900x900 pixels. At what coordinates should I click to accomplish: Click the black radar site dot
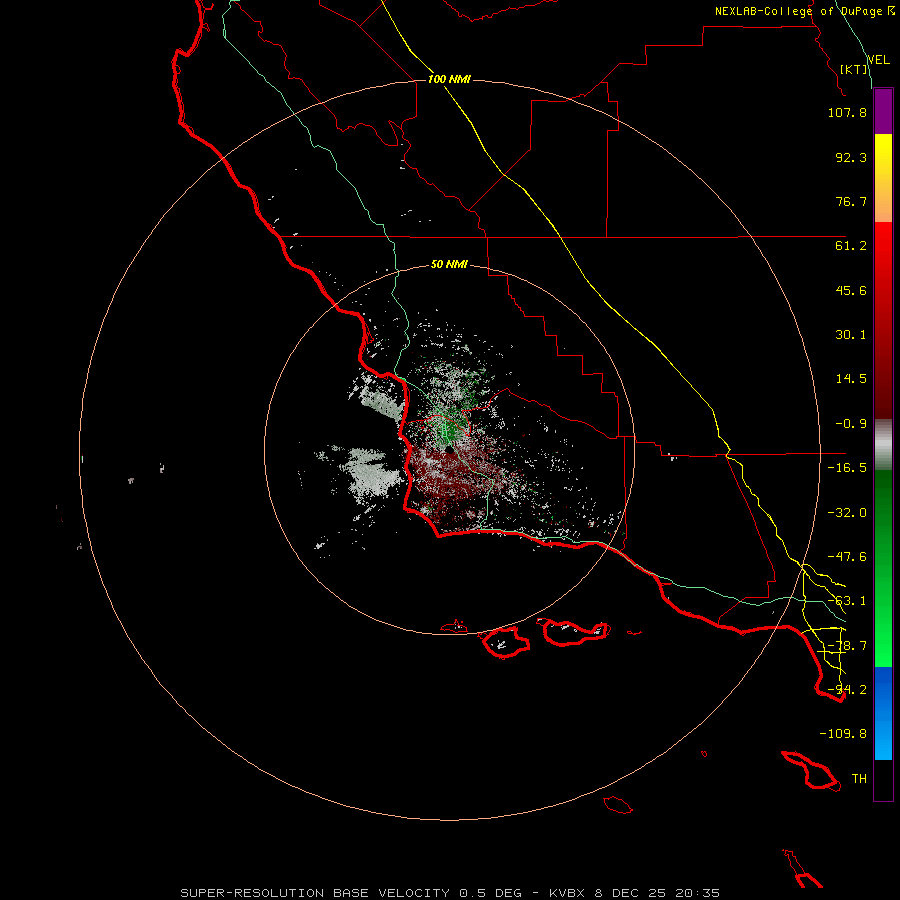pyautogui.click(x=449, y=449)
